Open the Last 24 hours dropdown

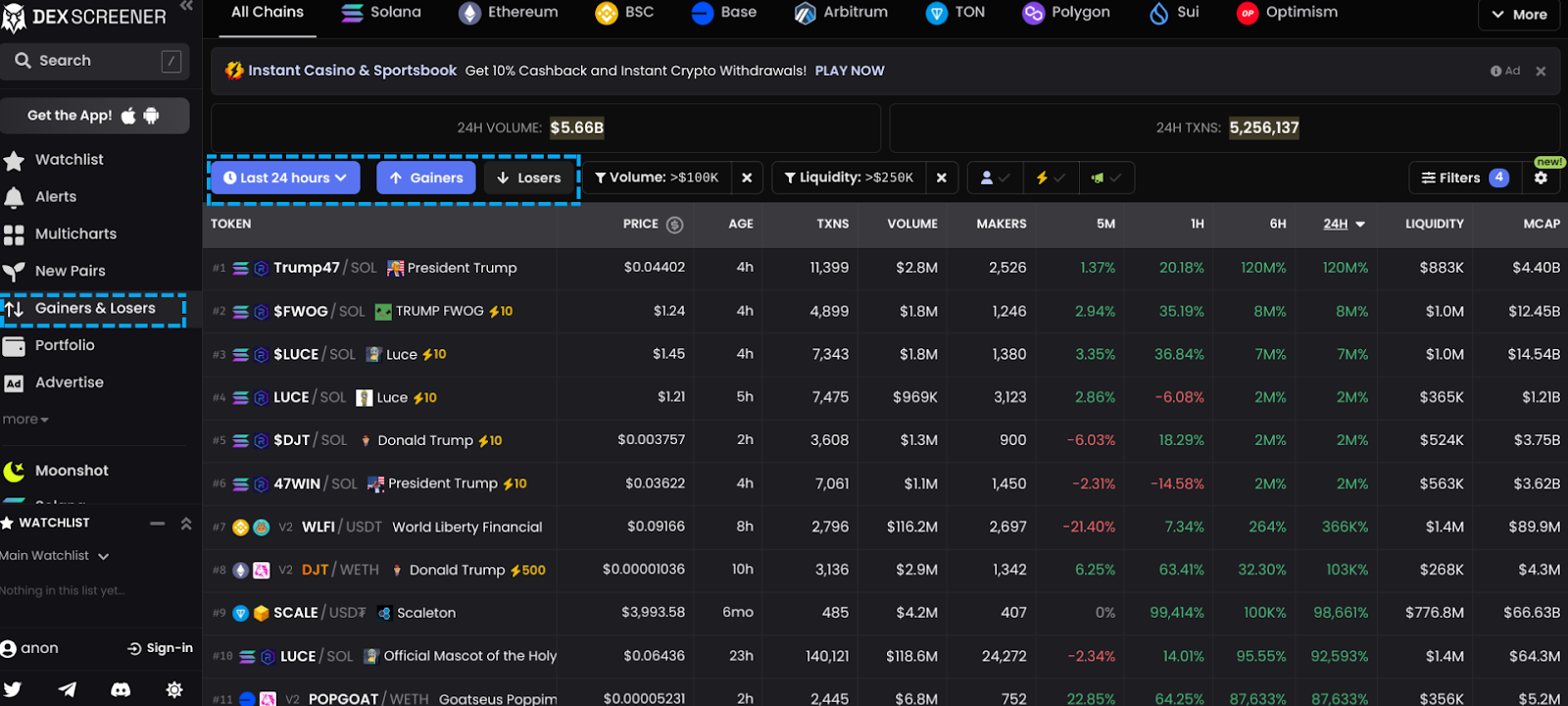pos(285,178)
